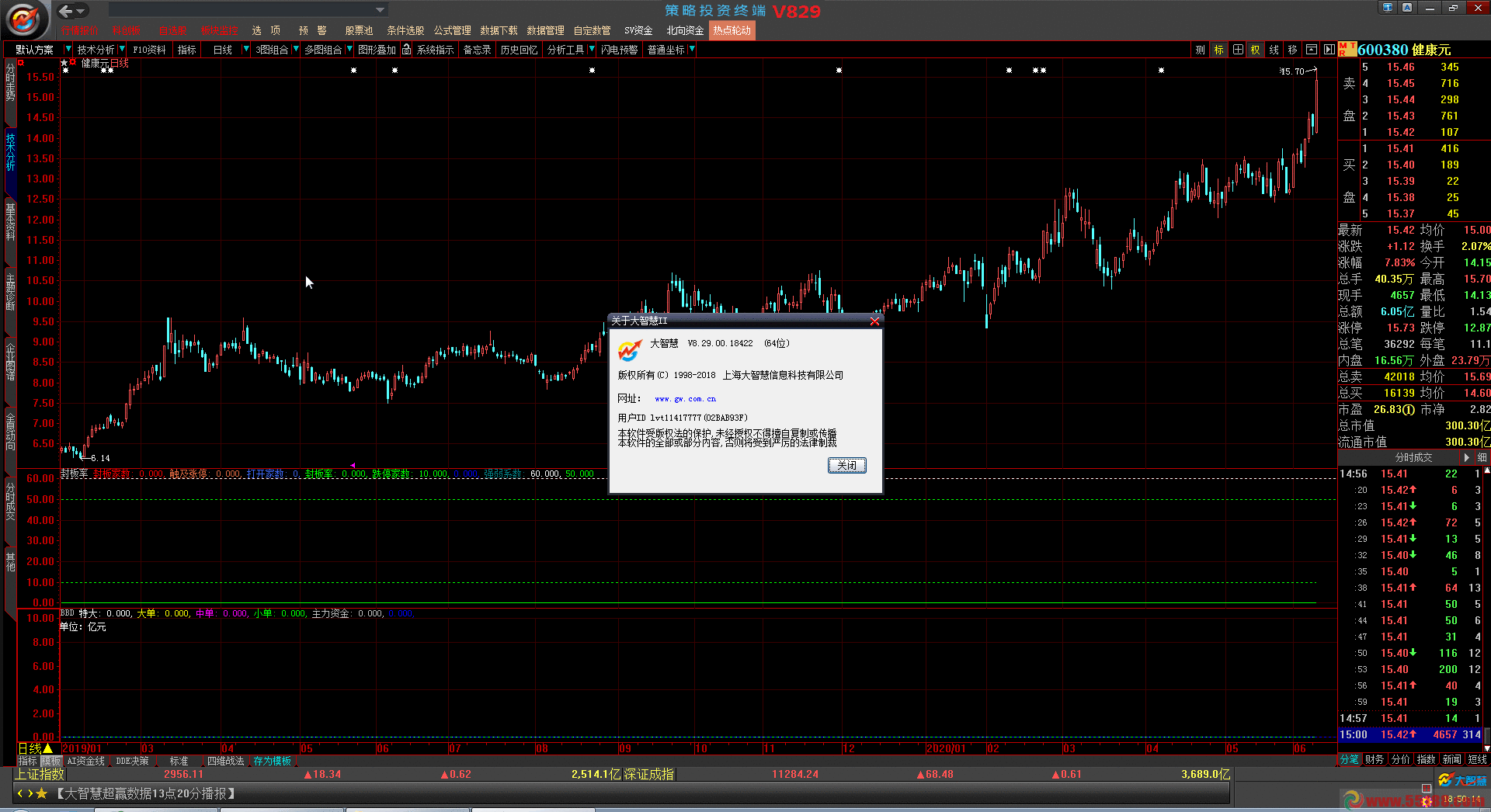Viewport: 1491px width, 812px height.
Task: Expand the 普通坐标 dropdown
Action: [x=692, y=49]
